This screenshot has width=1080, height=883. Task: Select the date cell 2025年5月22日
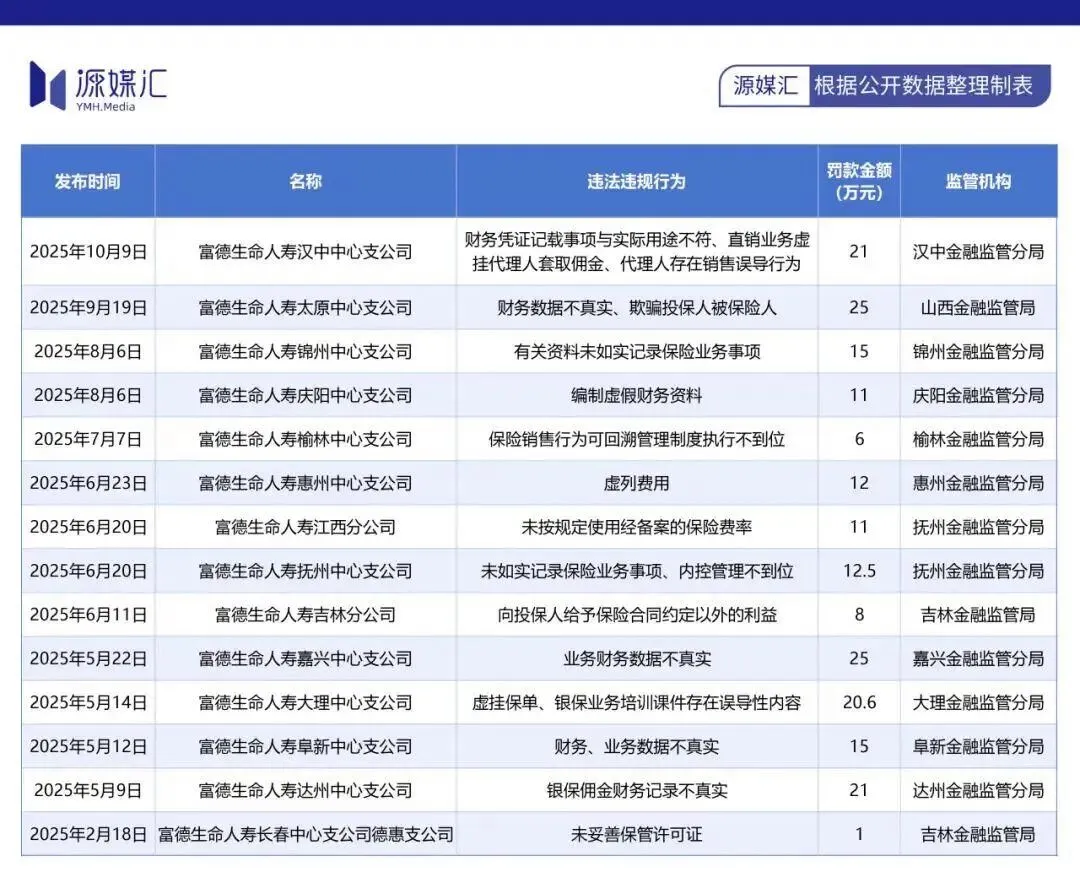tap(88, 658)
